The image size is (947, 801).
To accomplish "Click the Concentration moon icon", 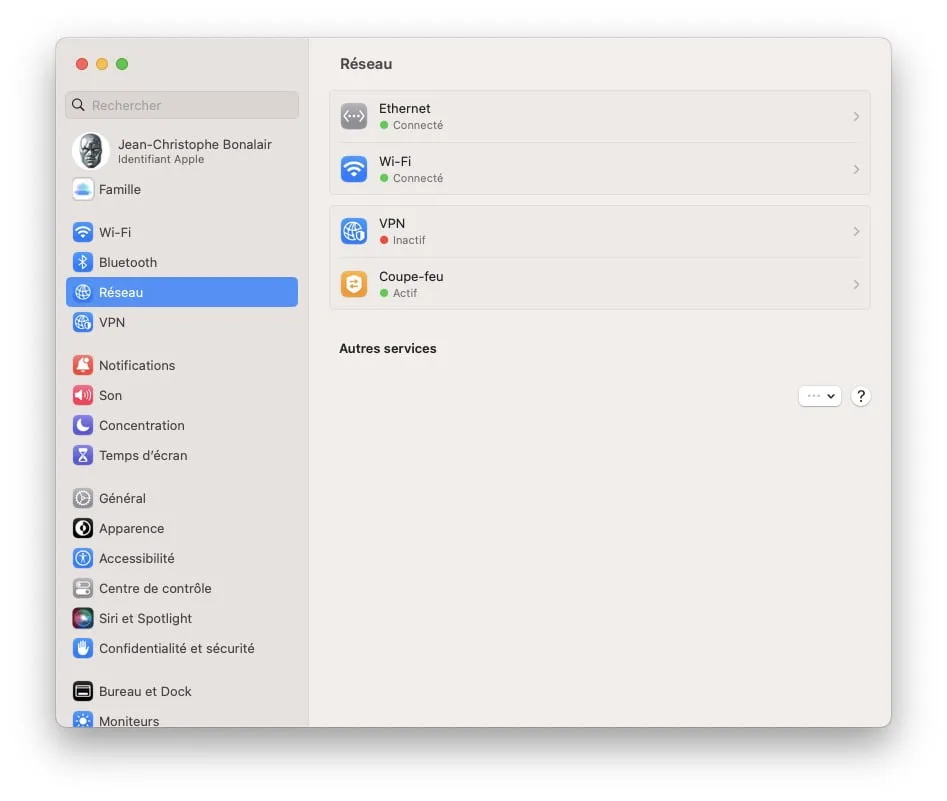I will 83,425.
